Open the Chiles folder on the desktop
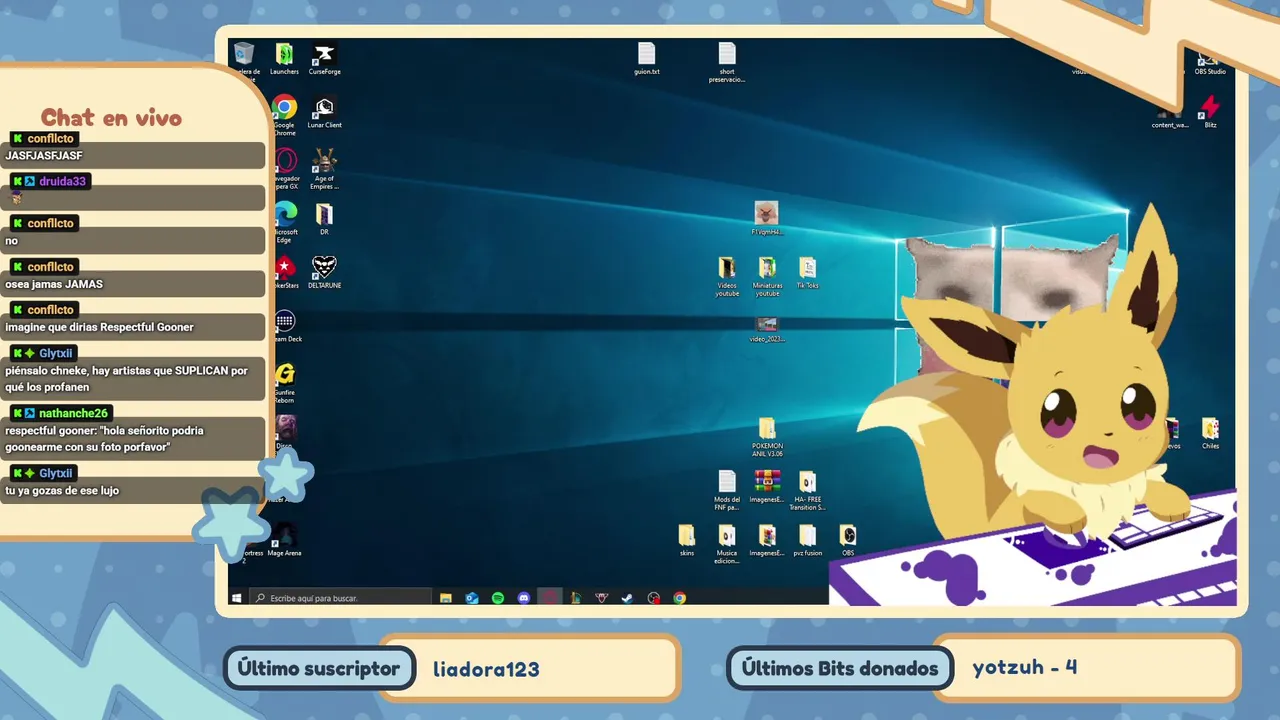This screenshot has height=720, width=1280. tap(1210, 433)
